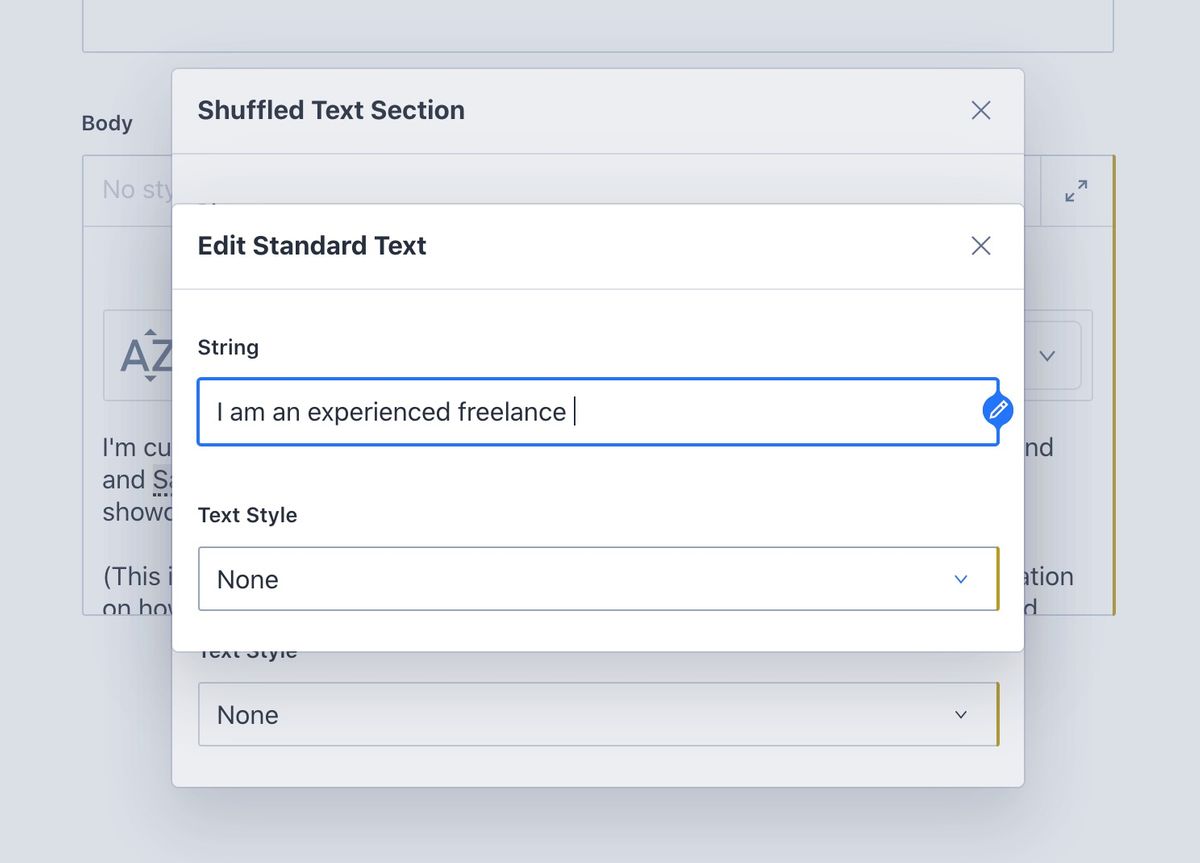Click the blue pencil icon on String field

(x=998, y=410)
